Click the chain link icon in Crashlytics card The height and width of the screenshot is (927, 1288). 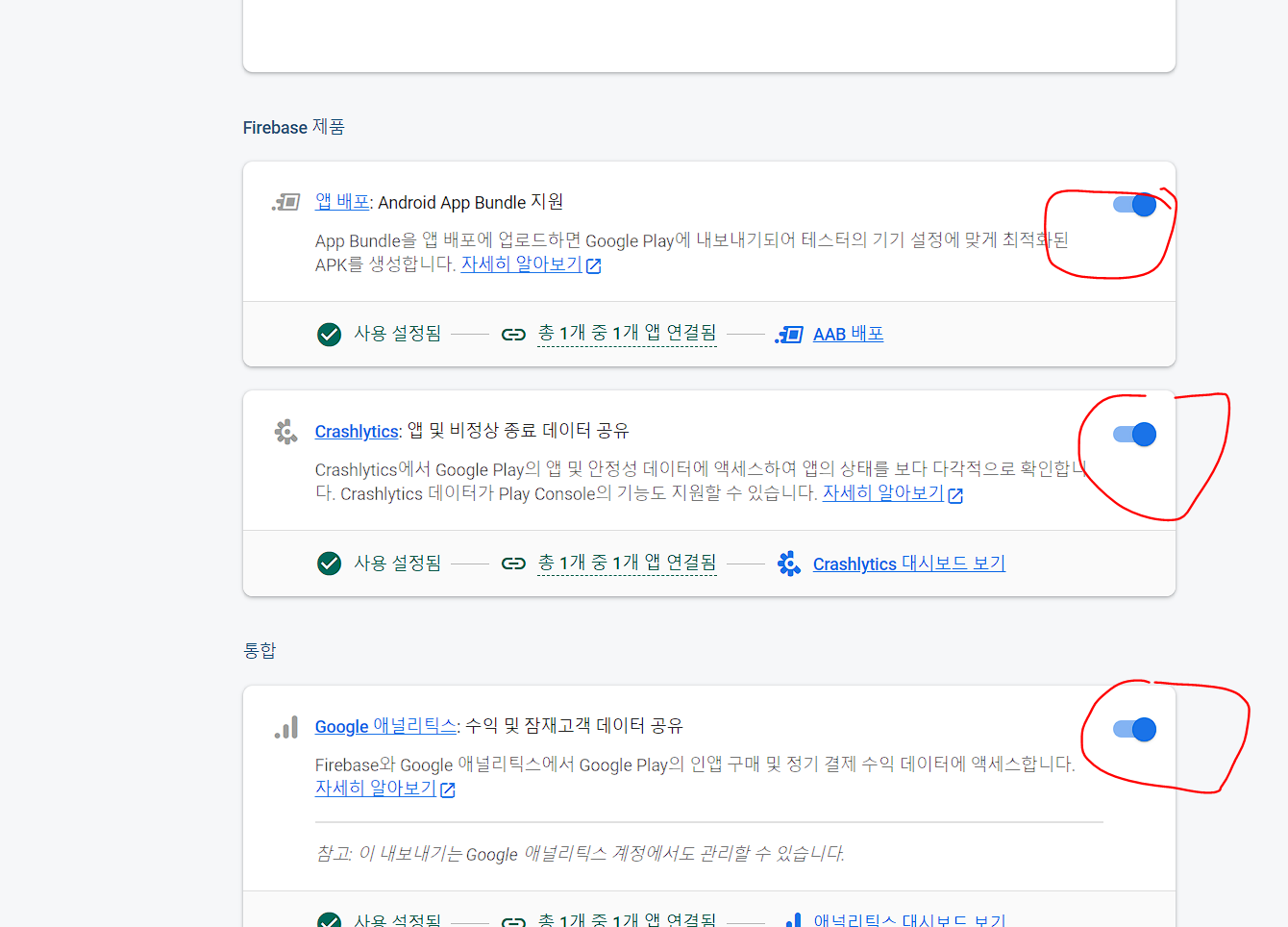pyautogui.click(x=513, y=564)
